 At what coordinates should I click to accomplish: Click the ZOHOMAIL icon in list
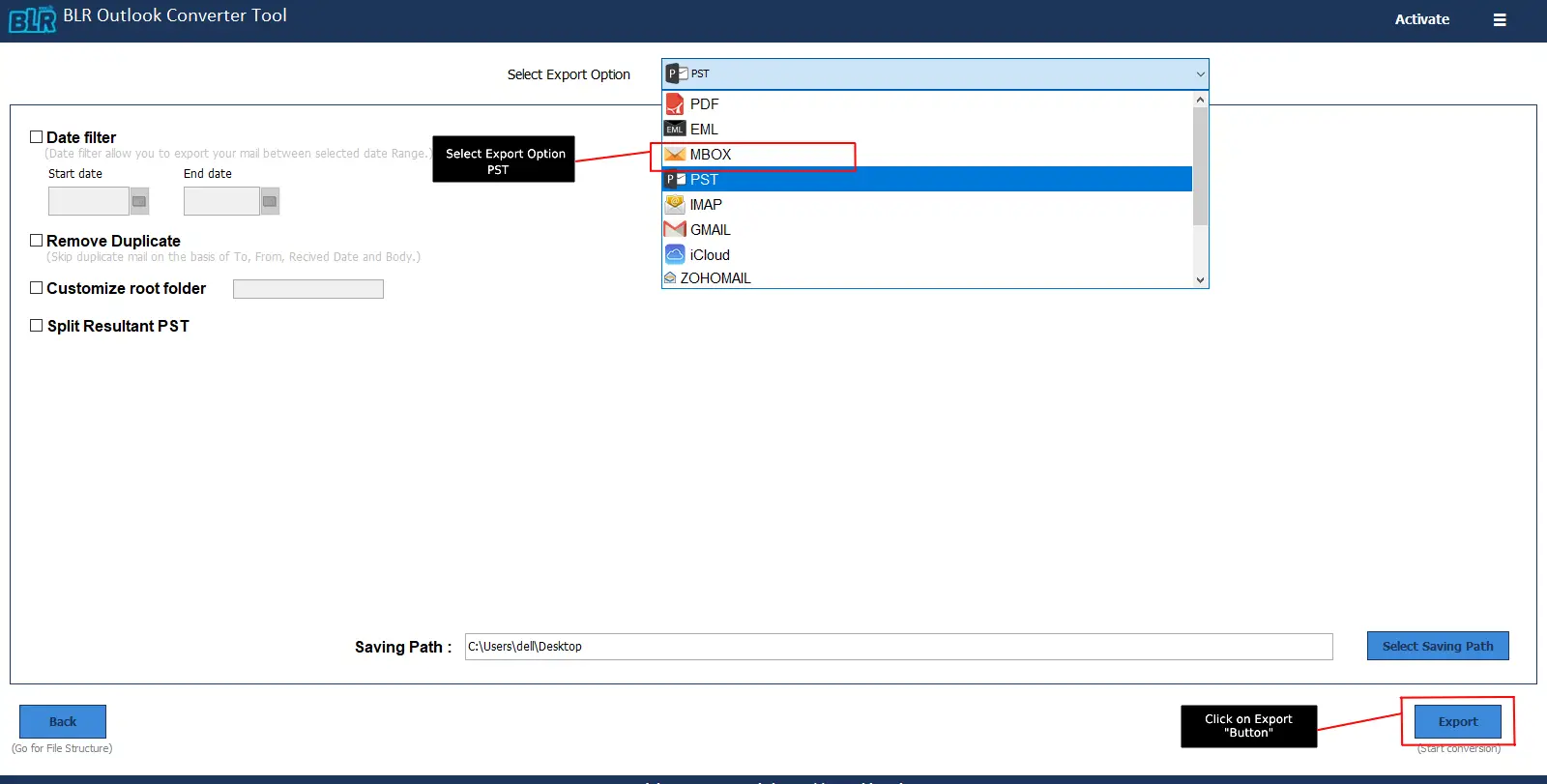(x=670, y=277)
